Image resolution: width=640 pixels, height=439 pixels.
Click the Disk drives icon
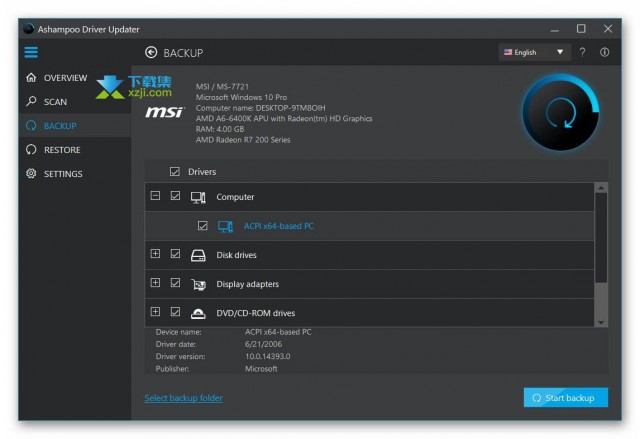(x=198, y=255)
